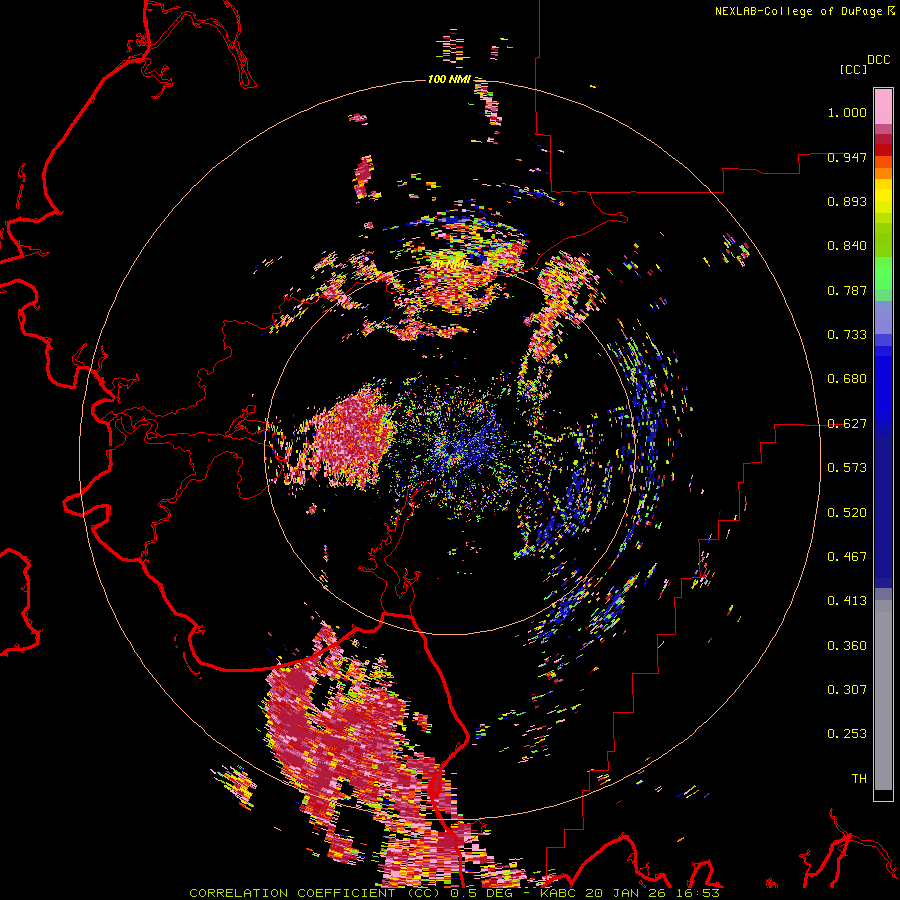Viewport: 900px width, 900px height.
Task: Pick the gray color bar segment
Action: pos(883,695)
